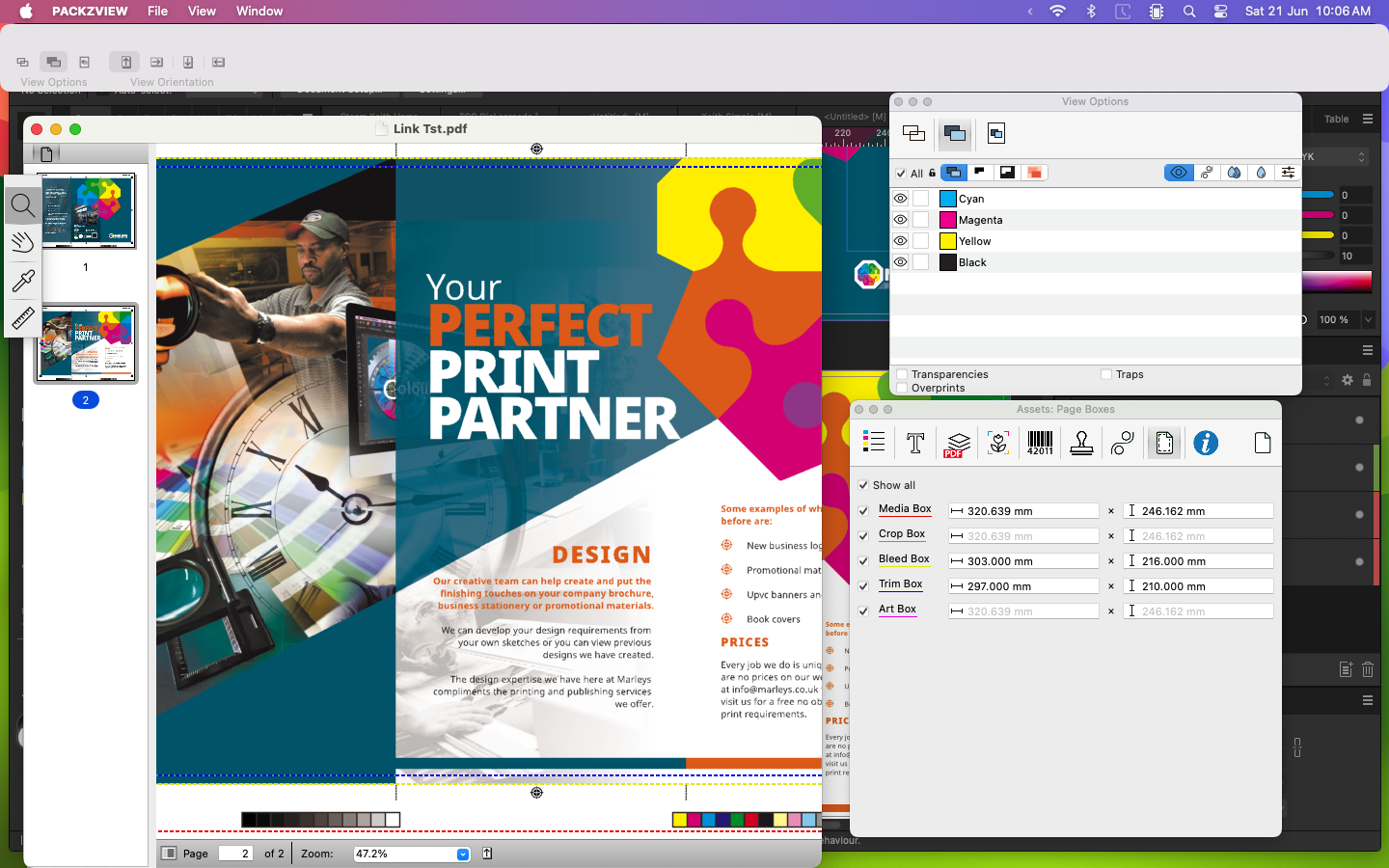
Task: Open the sliders settings segment
Action: (x=1288, y=173)
